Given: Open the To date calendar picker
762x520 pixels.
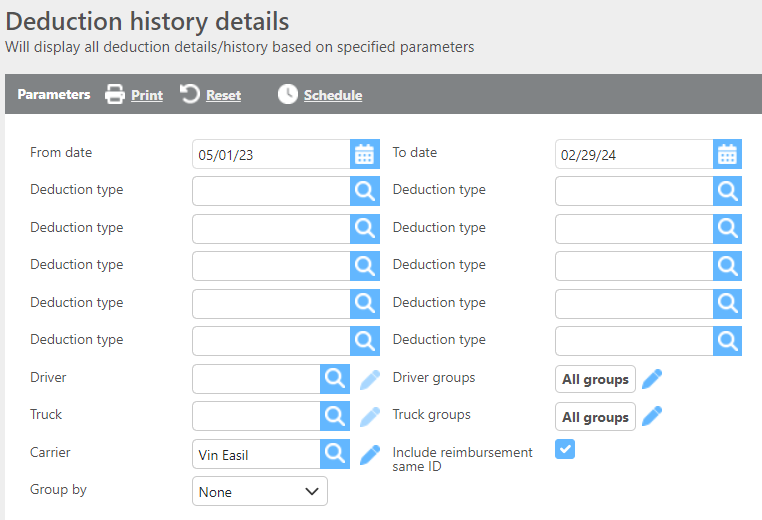Looking at the screenshot, I should pyautogui.click(x=727, y=154).
